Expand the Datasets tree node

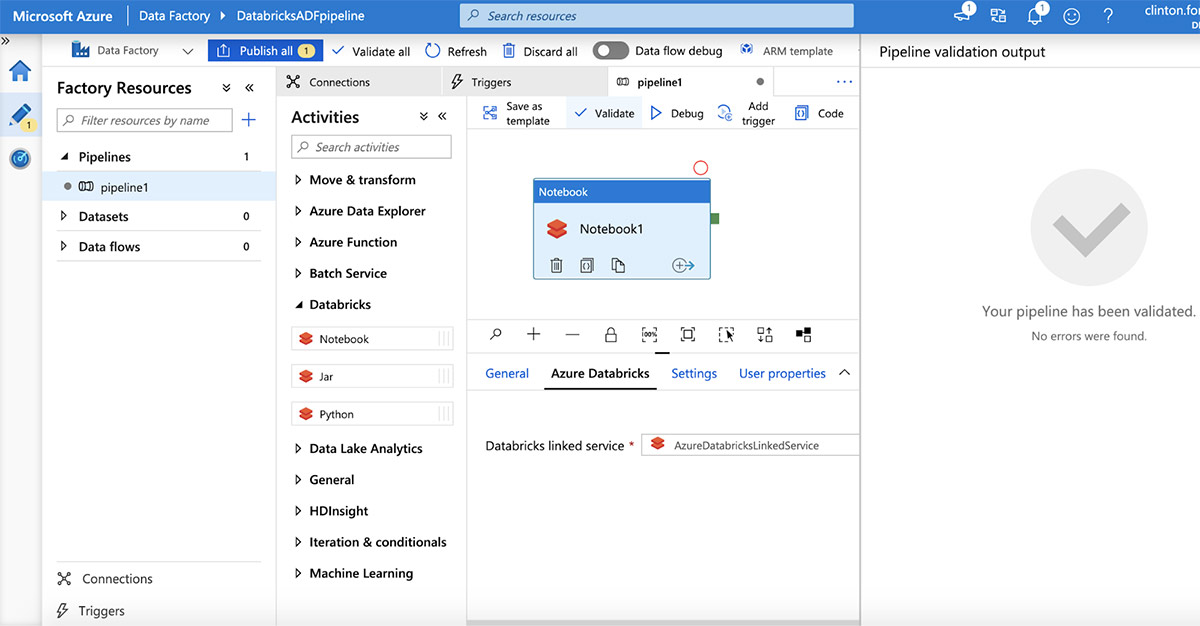coord(65,216)
